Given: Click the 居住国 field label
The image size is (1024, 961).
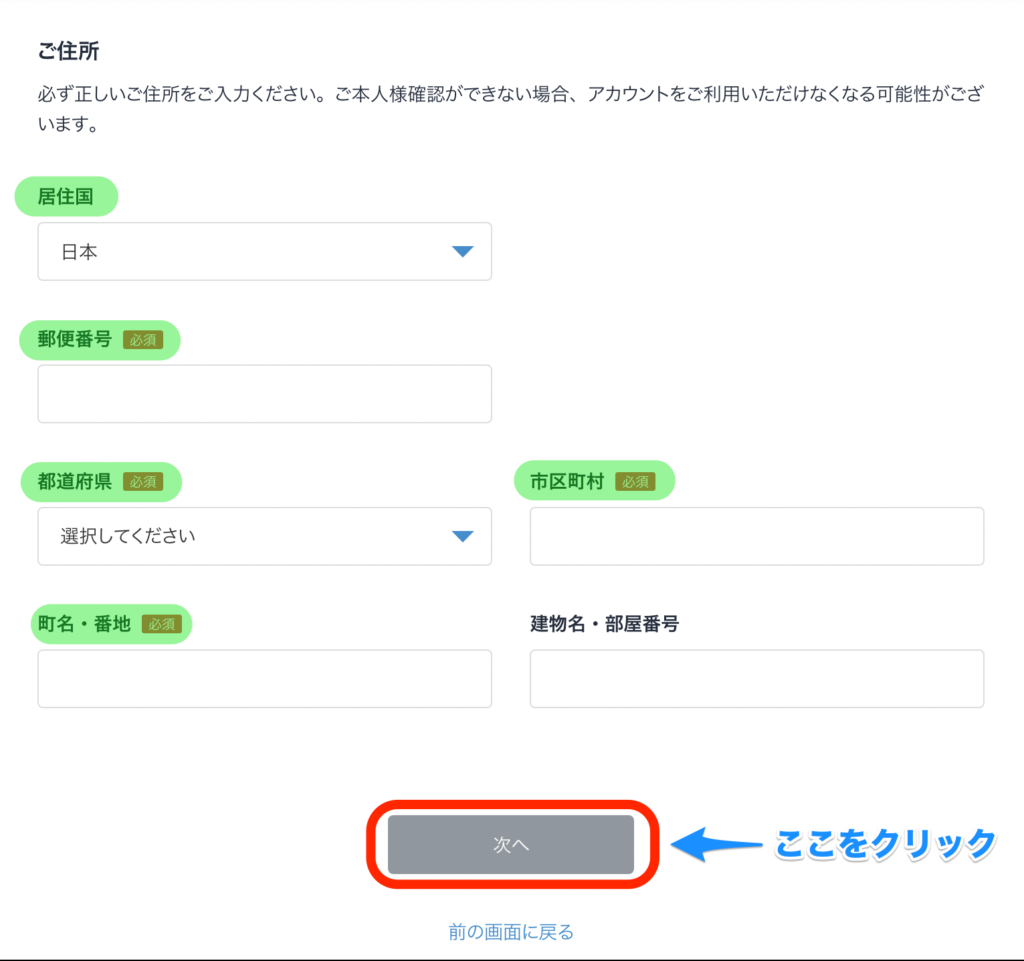Looking at the screenshot, I should [x=65, y=197].
